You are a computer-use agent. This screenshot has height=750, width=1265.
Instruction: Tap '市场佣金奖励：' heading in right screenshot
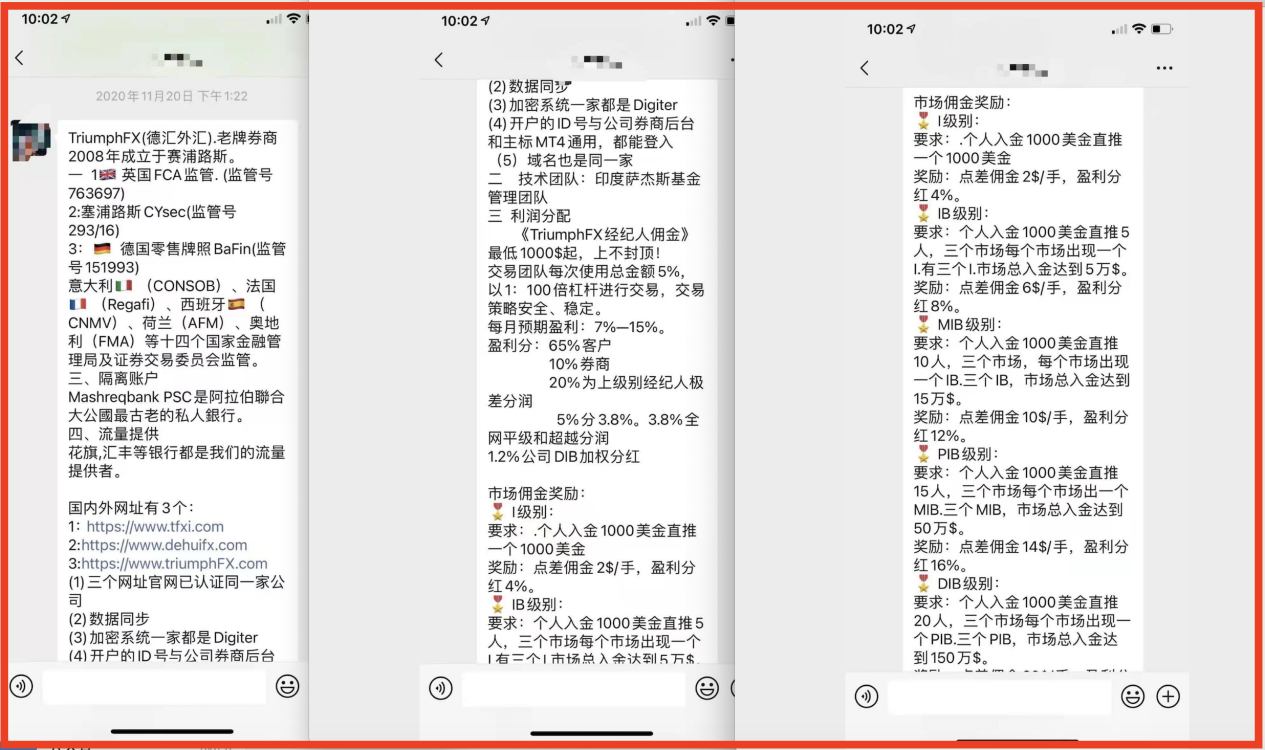961,102
